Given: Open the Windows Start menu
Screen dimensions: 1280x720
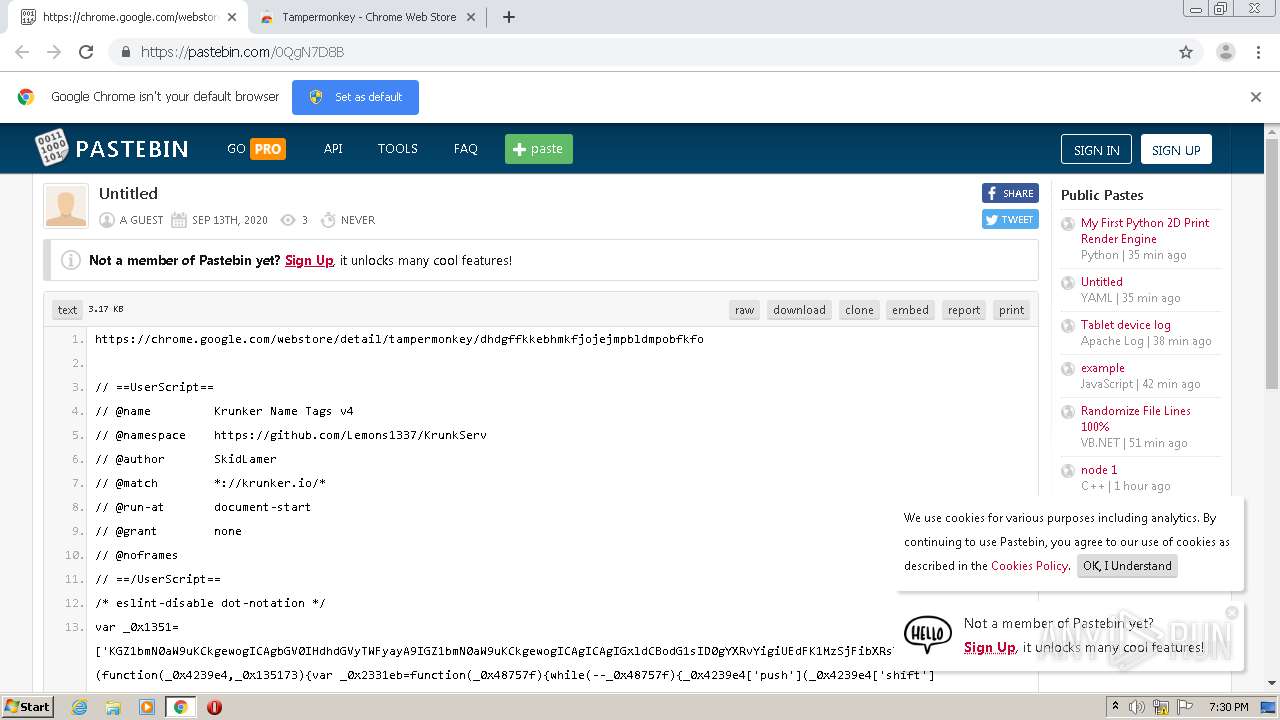Looking at the screenshot, I should (x=27, y=707).
